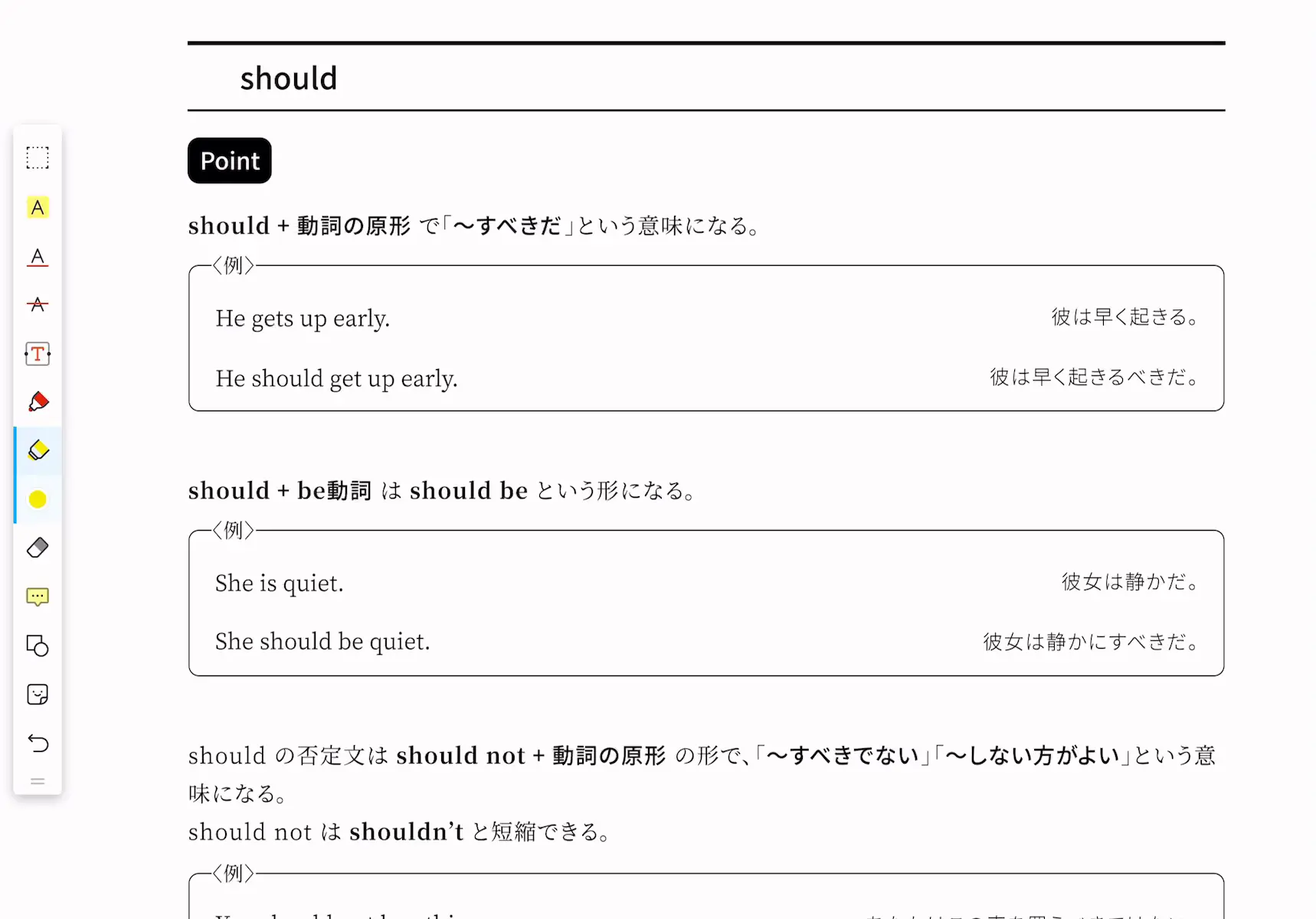Click the Point label badge

(230, 161)
